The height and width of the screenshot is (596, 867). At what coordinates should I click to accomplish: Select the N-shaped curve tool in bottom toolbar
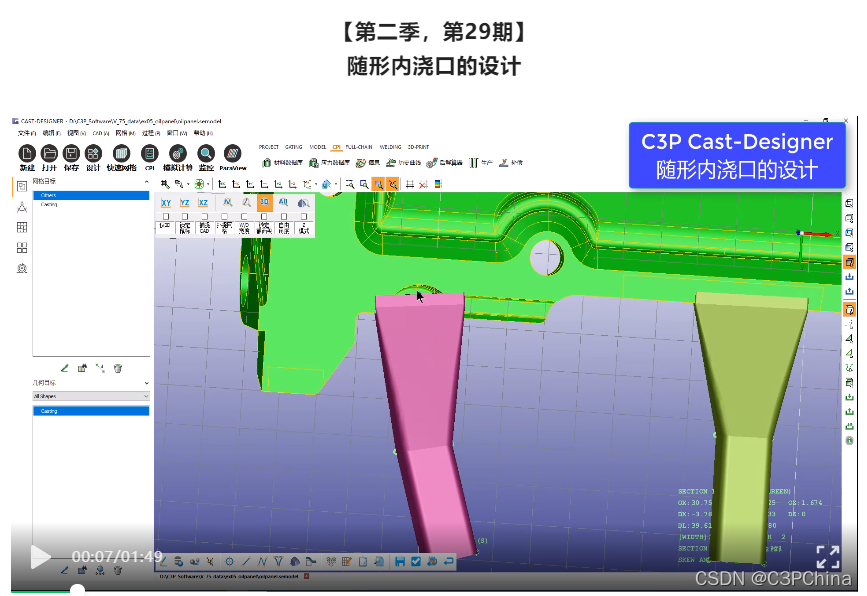coord(262,562)
